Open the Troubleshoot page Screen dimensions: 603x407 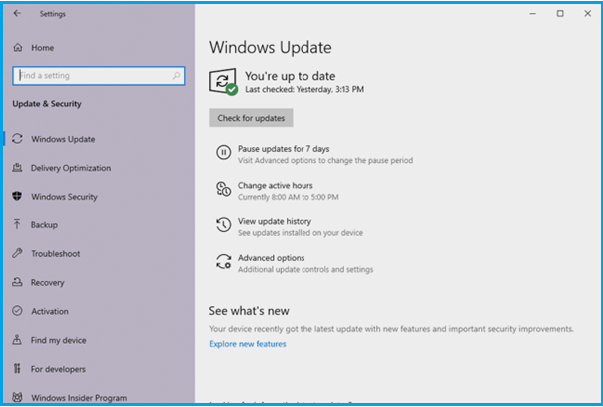coord(56,254)
